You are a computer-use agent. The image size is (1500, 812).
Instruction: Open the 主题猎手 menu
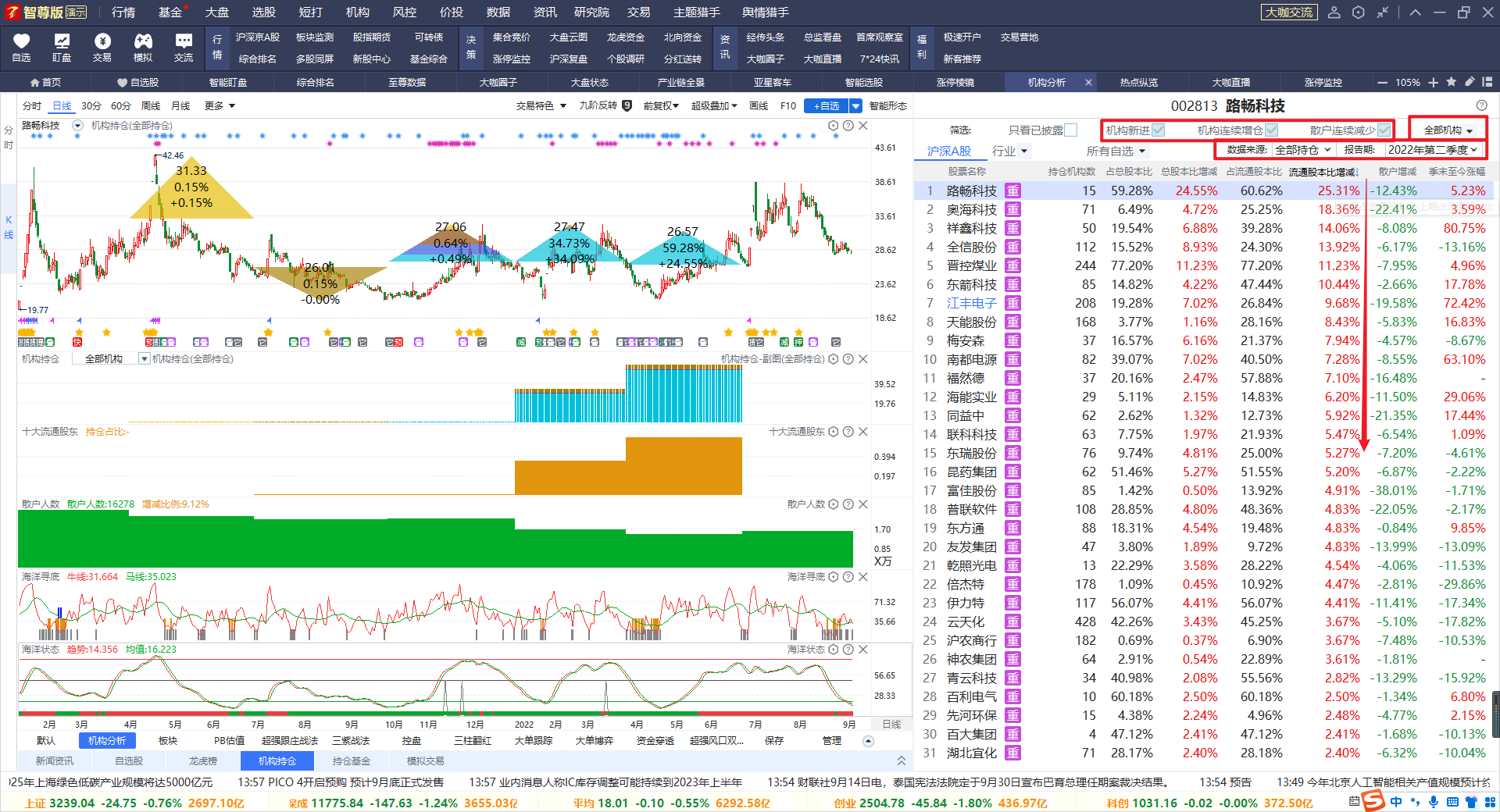point(697,12)
